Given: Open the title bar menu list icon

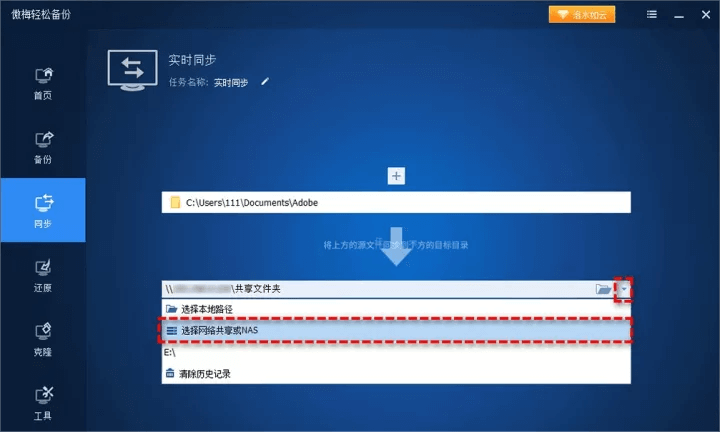Looking at the screenshot, I should 652,15.
